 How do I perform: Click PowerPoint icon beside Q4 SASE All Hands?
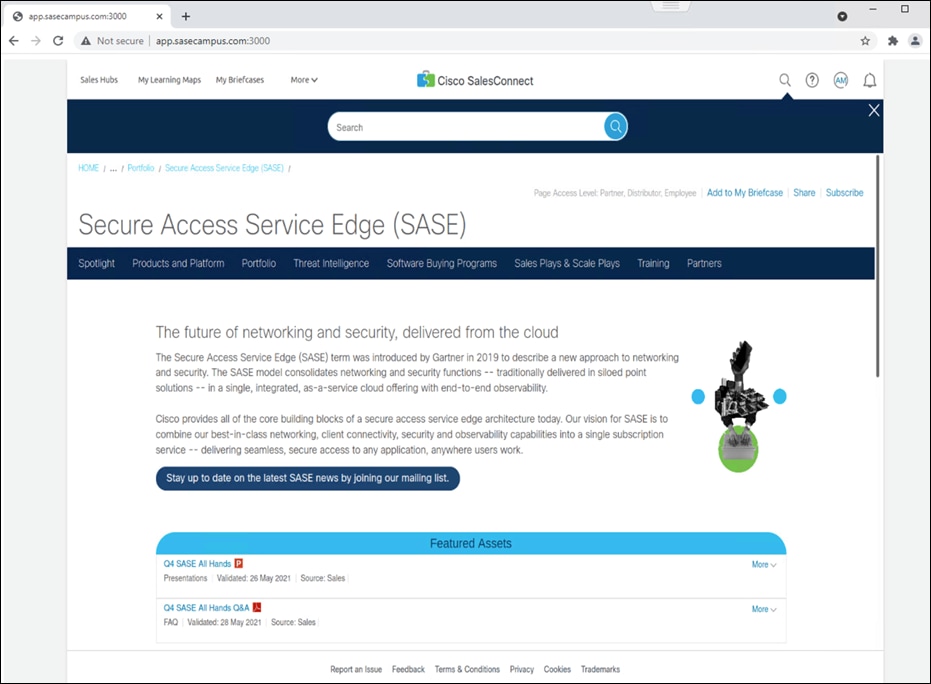tap(239, 563)
